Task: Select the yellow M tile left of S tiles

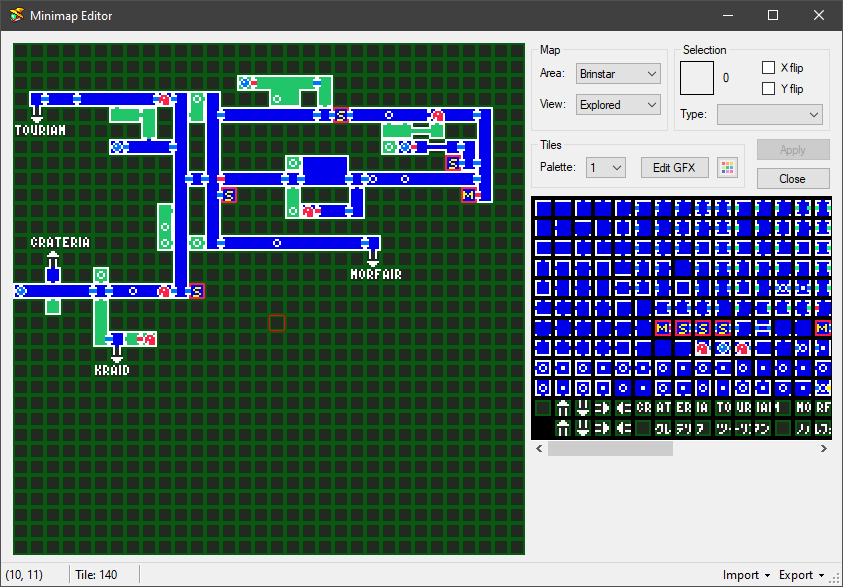Action: pyautogui.click(x=663, y=327)
